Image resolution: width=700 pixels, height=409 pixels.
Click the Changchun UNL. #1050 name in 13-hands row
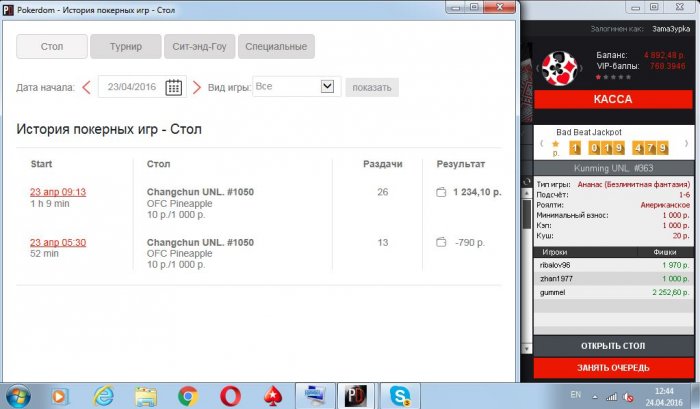click(x=200, y=242)
